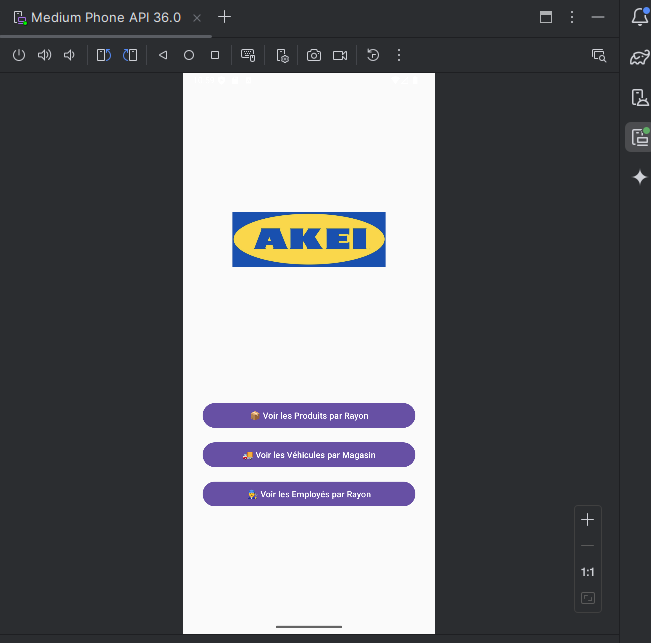This screenshot has height=643, width=651.
Task: Tap the Android gesture navigation bar handle
Action: [x=309, y=627]
